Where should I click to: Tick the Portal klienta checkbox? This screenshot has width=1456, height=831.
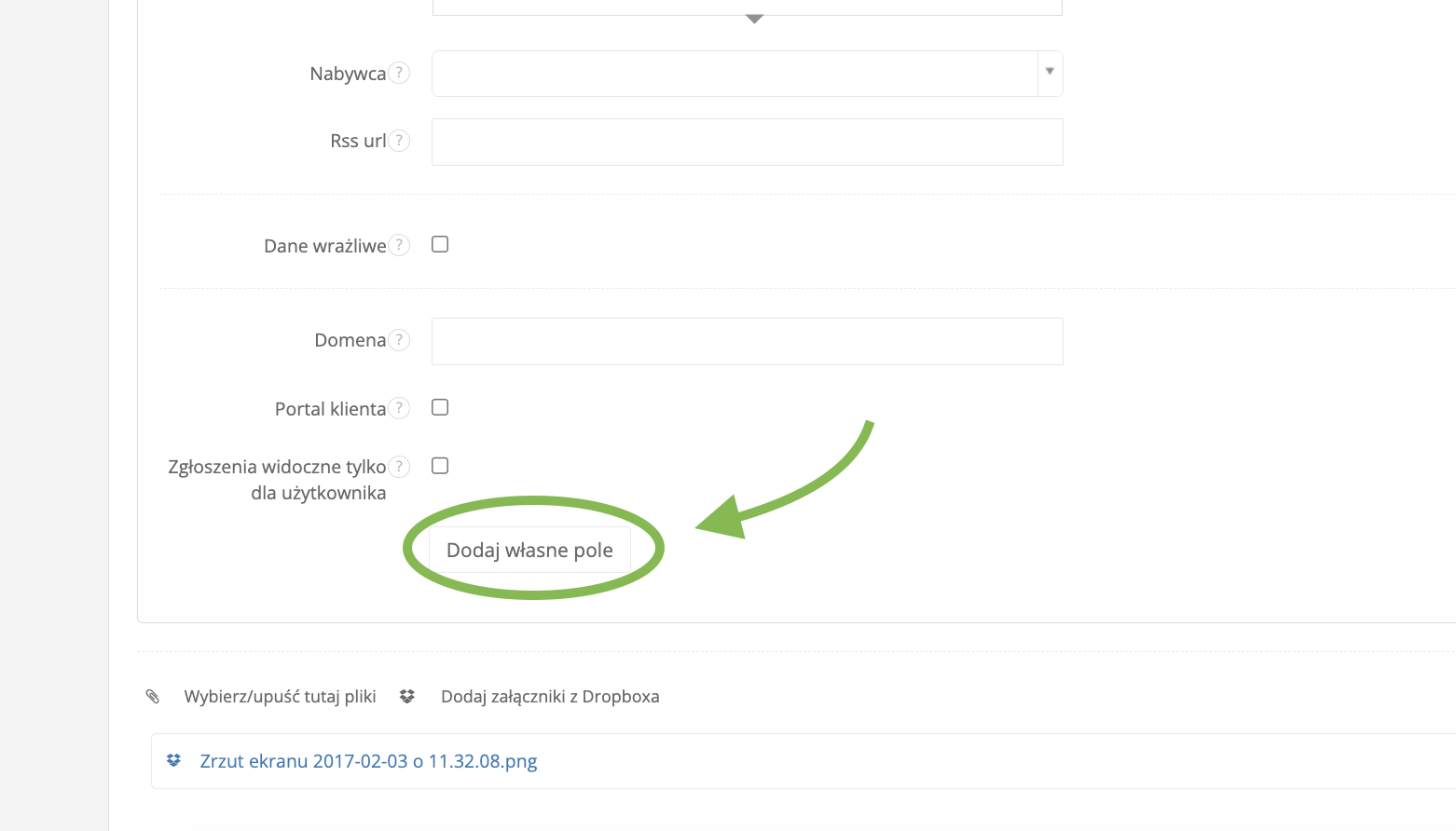440,407
